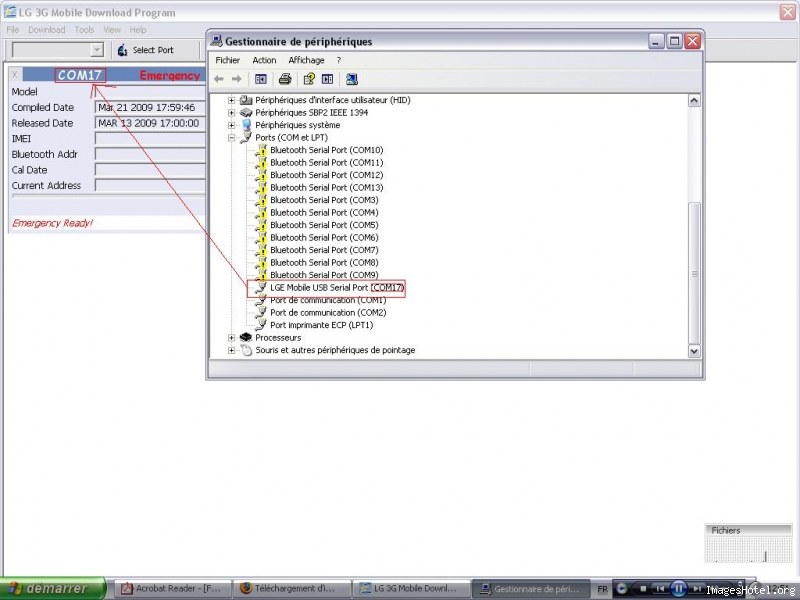Viewport: 800px width, 600px height.
Task: Click the Forward arrow in Device Manager
Action: click(235, 79)
